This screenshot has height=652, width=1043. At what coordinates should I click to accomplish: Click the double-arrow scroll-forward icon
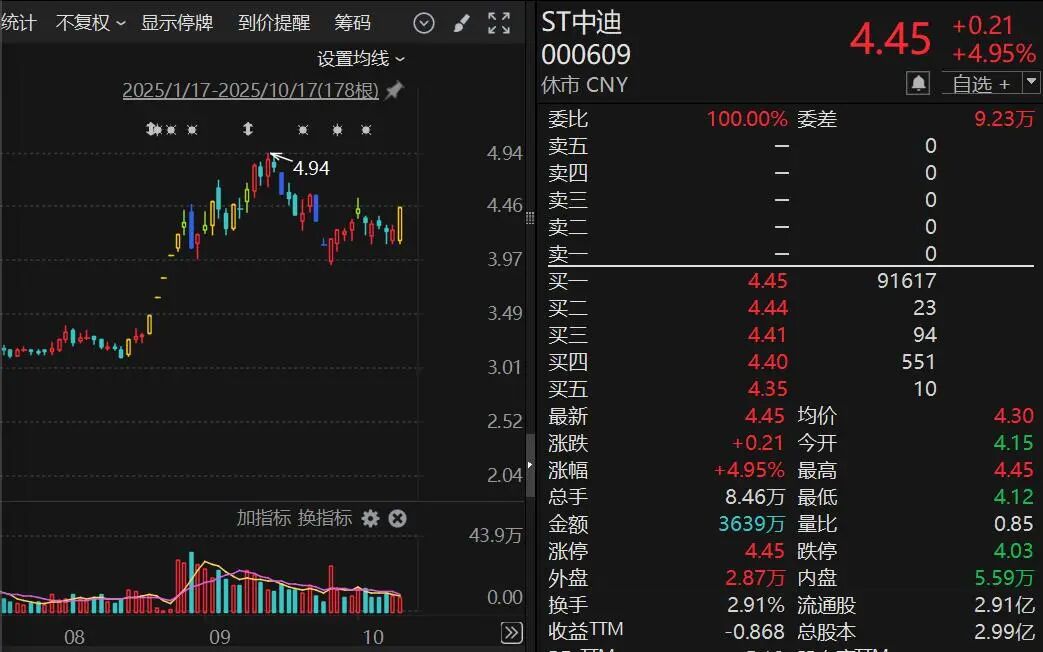click(512, 632)
